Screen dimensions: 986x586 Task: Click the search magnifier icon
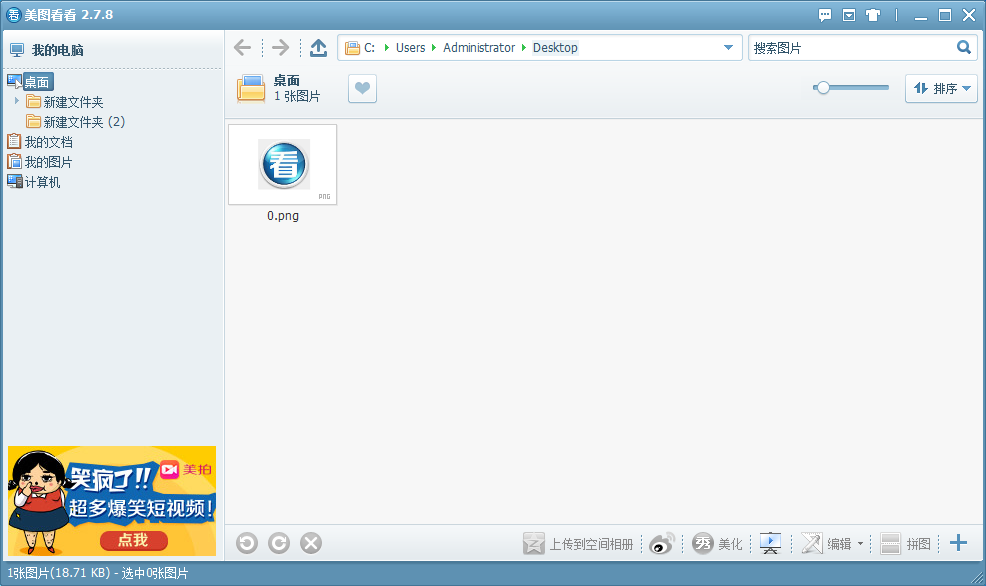pyautogui.click(x=963, y=47)
